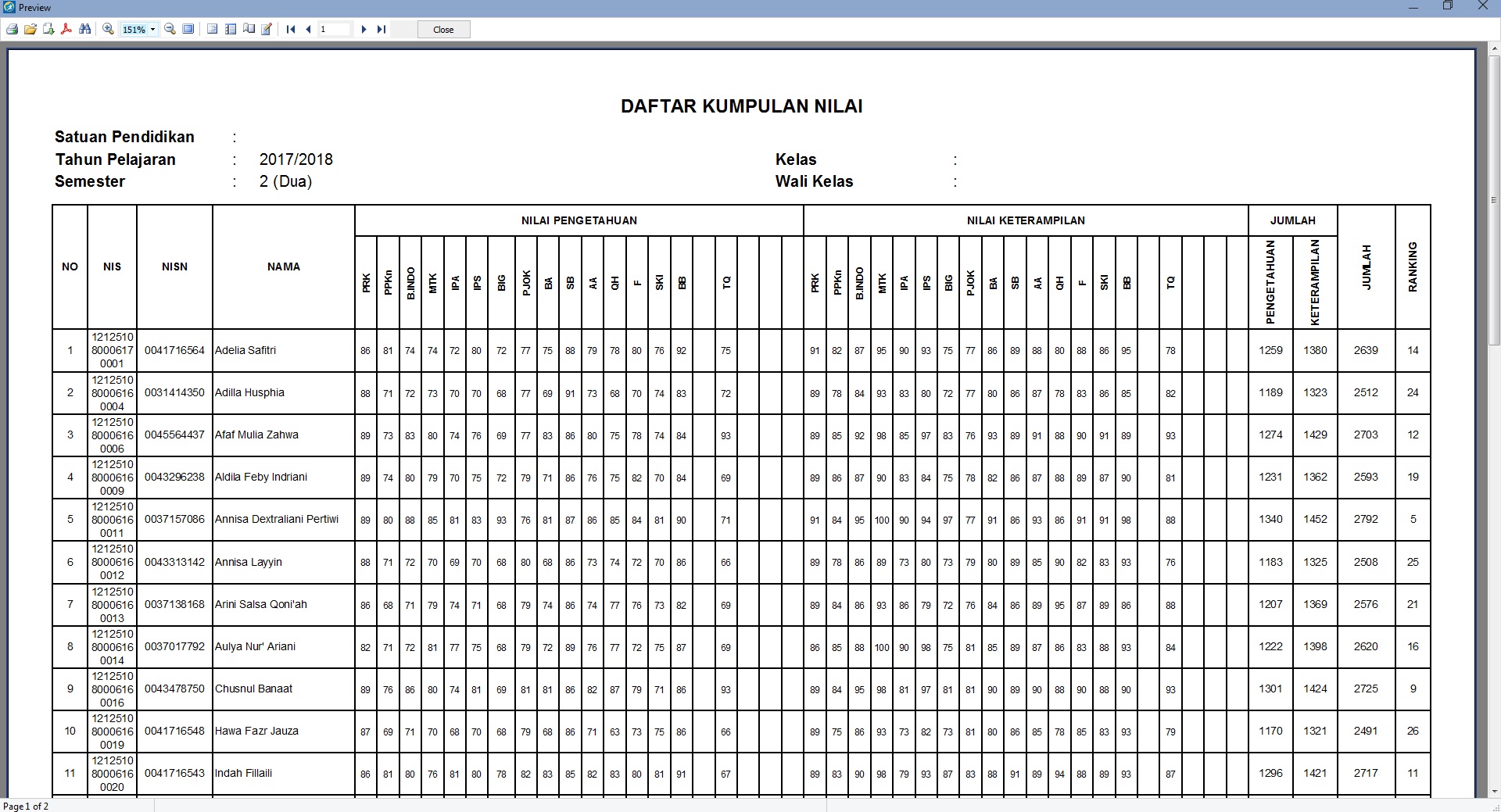Go to the first page
The height and width of the screenshot is (812, 1501).
click(291, 30)
